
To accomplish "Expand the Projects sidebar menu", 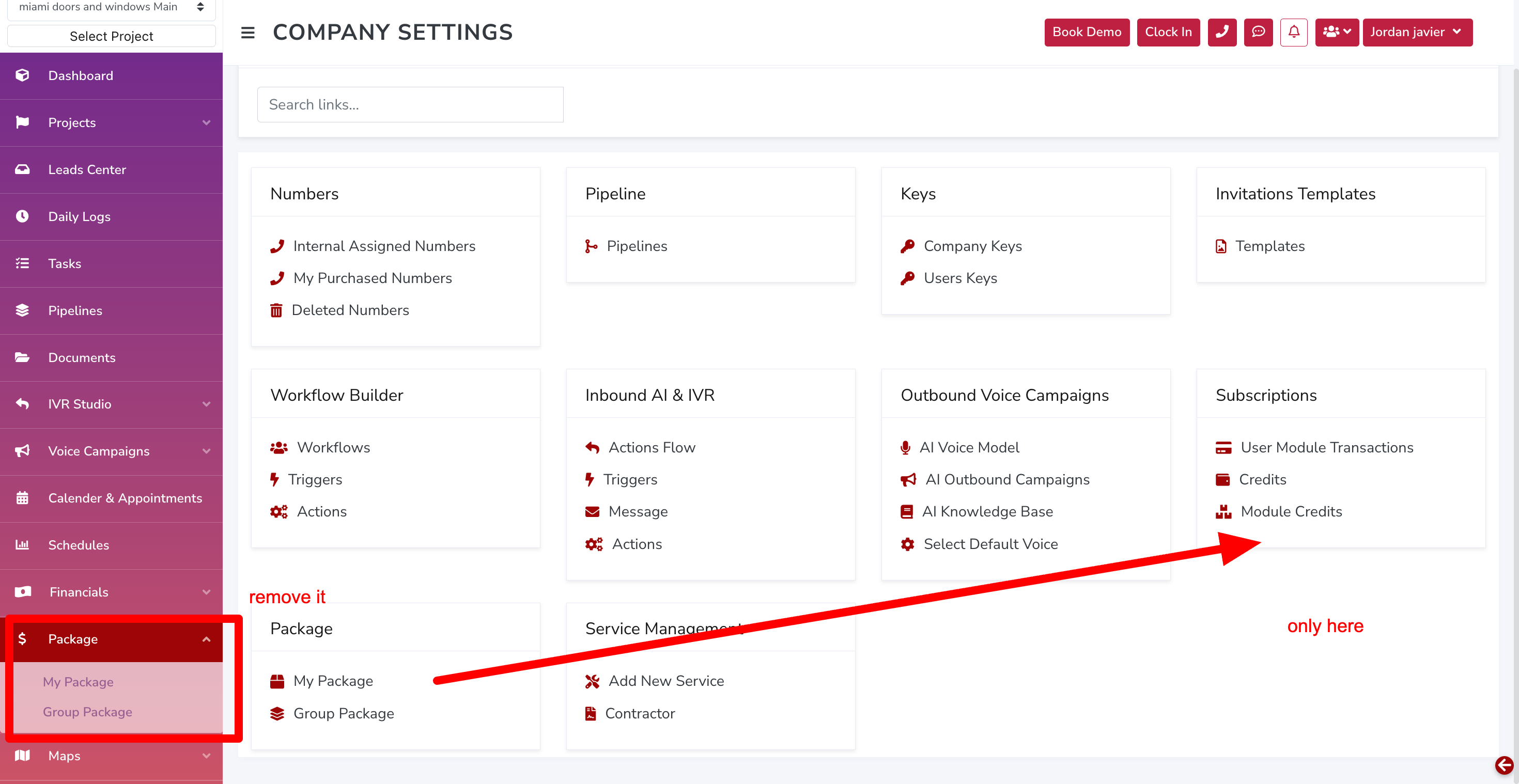I will (112, 122).
